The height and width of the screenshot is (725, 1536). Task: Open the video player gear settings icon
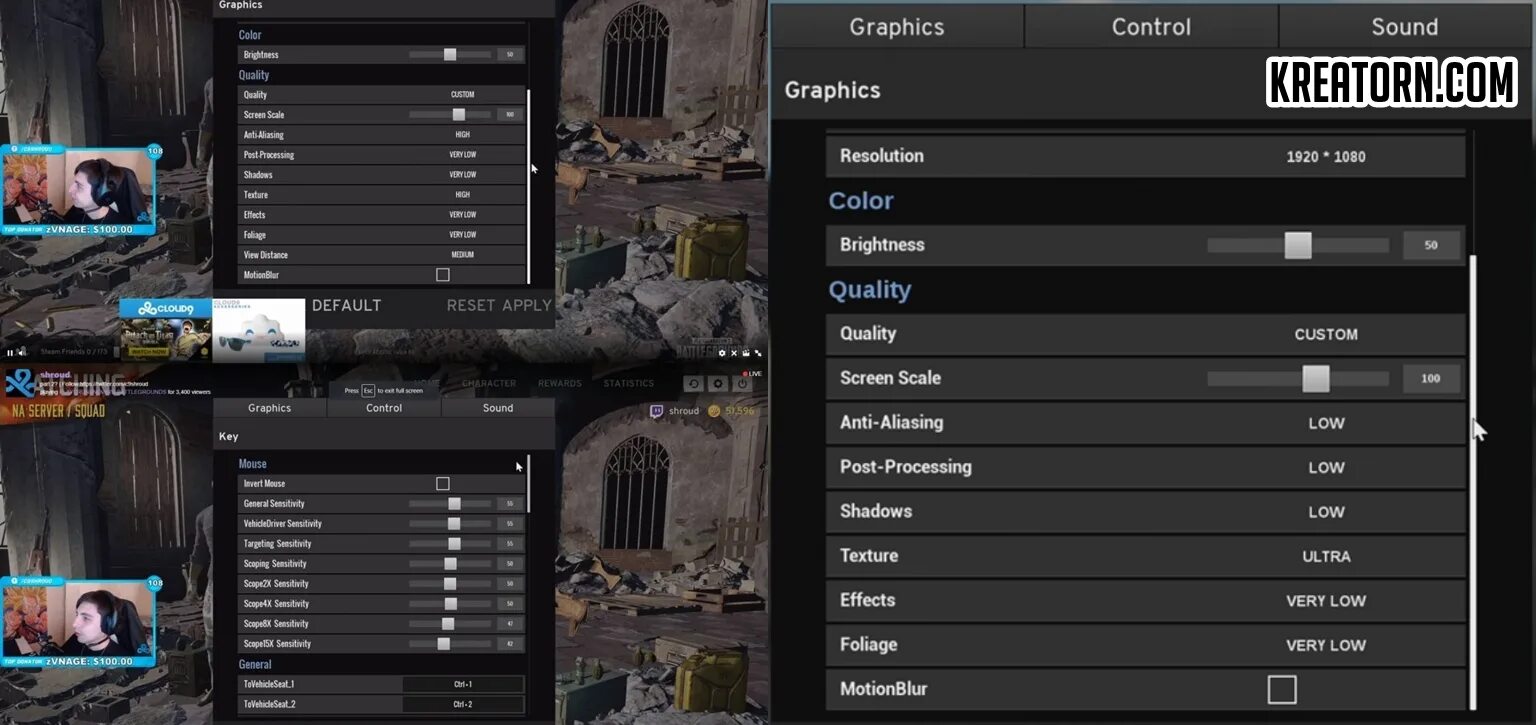tap(722, 353)
